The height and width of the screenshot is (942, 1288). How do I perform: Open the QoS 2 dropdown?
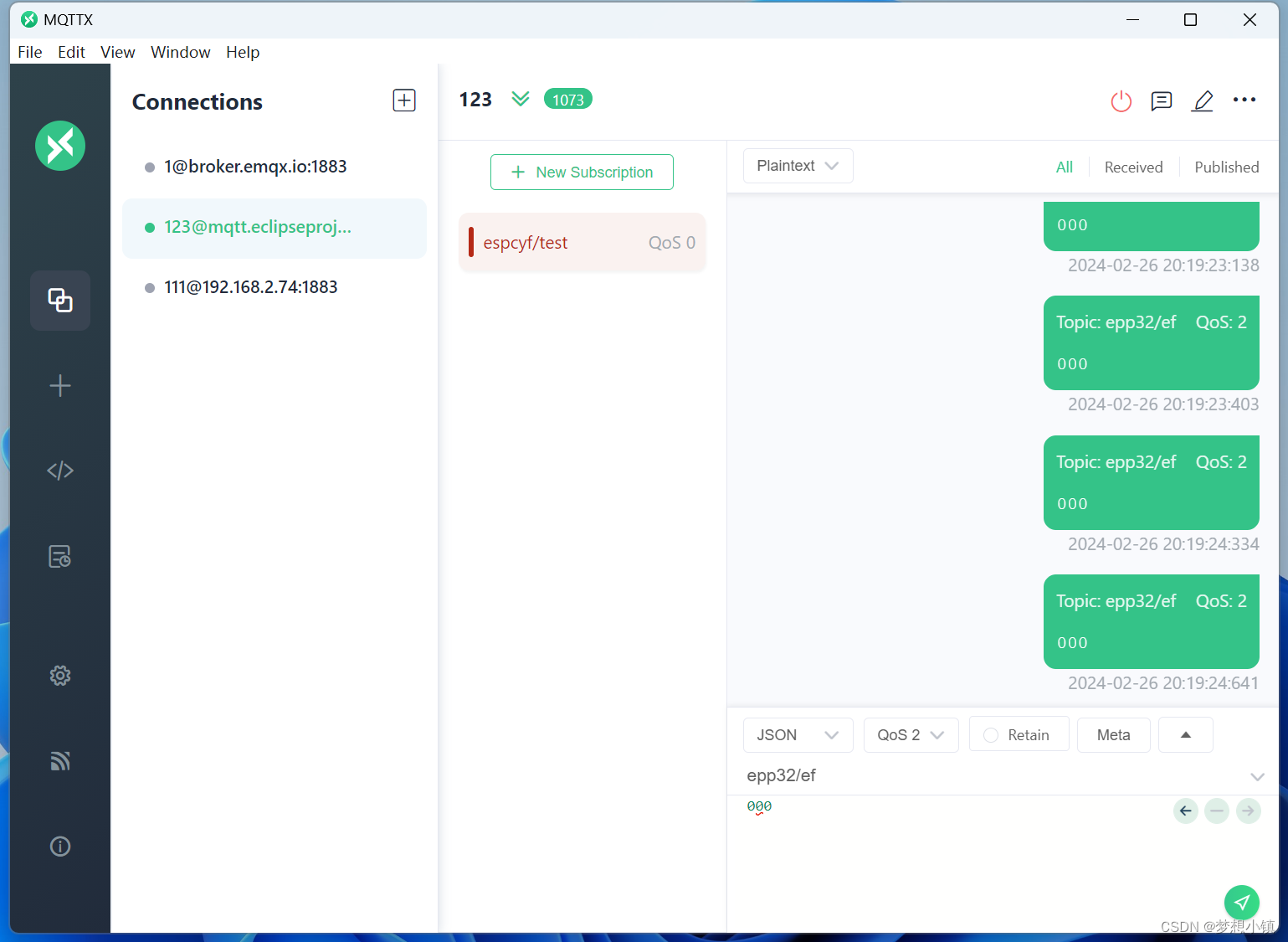coord(911,735)
